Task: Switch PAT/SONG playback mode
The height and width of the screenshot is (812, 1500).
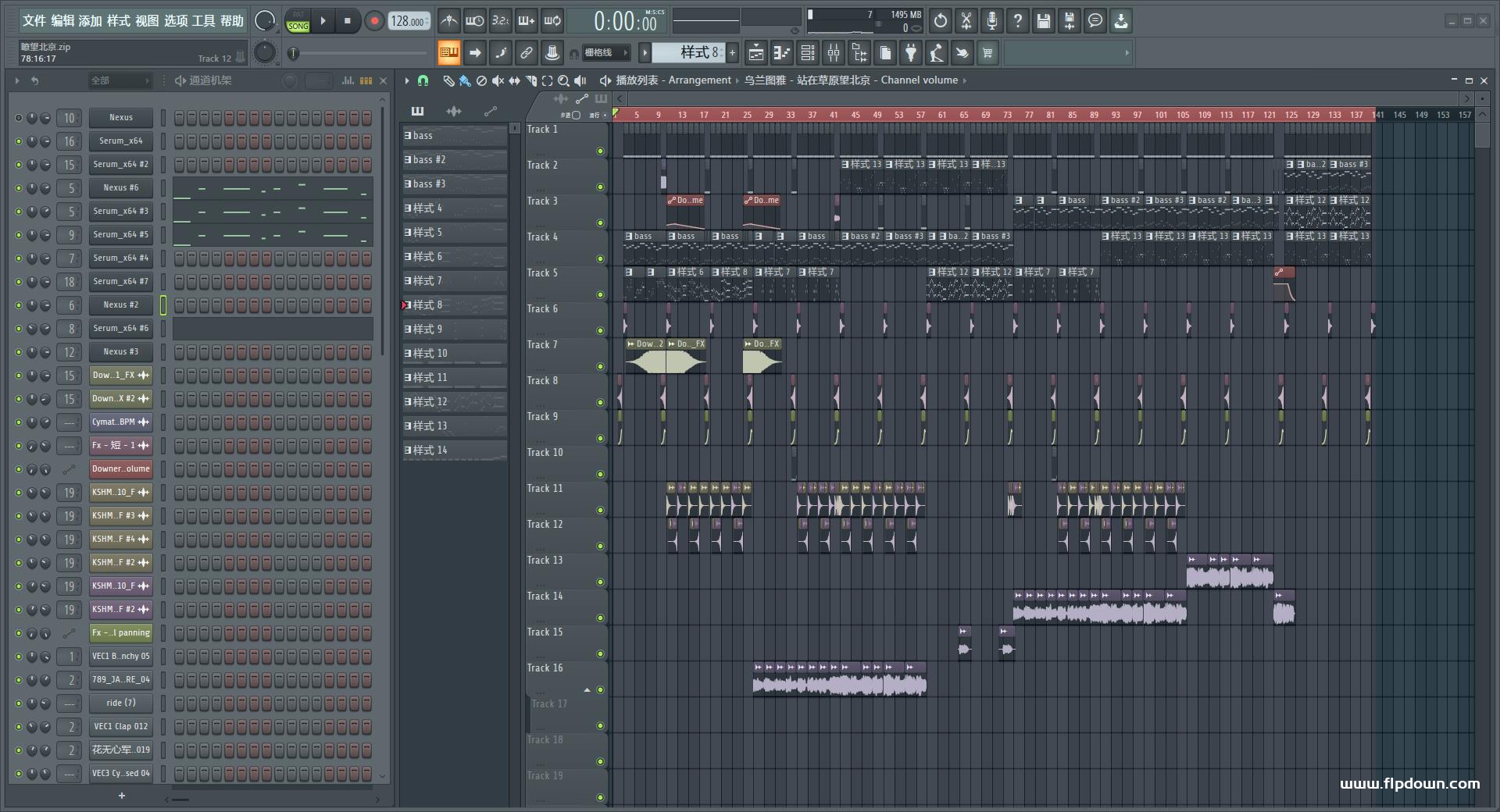Action: click(x=298, y=21)
